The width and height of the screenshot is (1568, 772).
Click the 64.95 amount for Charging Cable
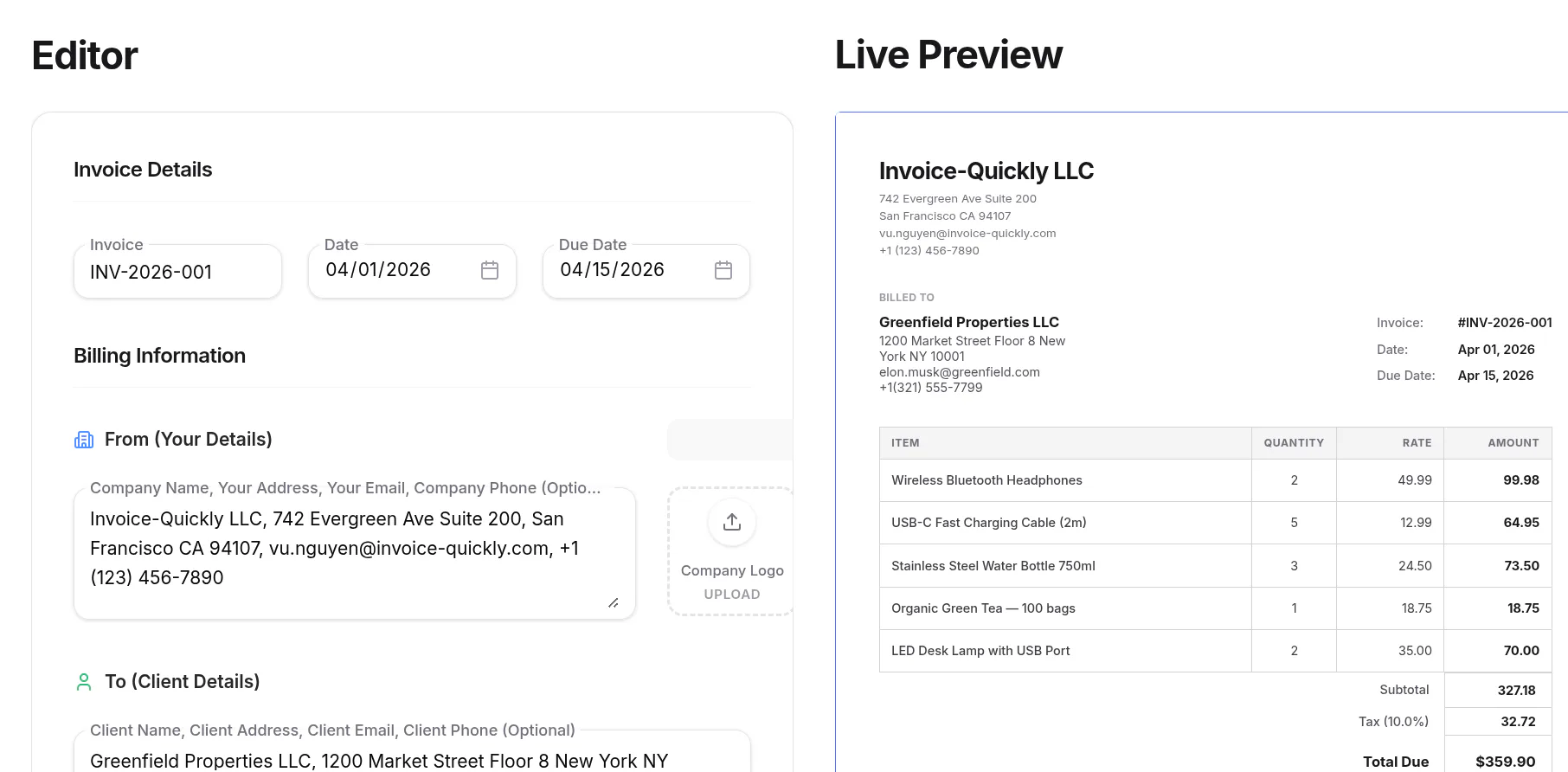(1521, 523)
